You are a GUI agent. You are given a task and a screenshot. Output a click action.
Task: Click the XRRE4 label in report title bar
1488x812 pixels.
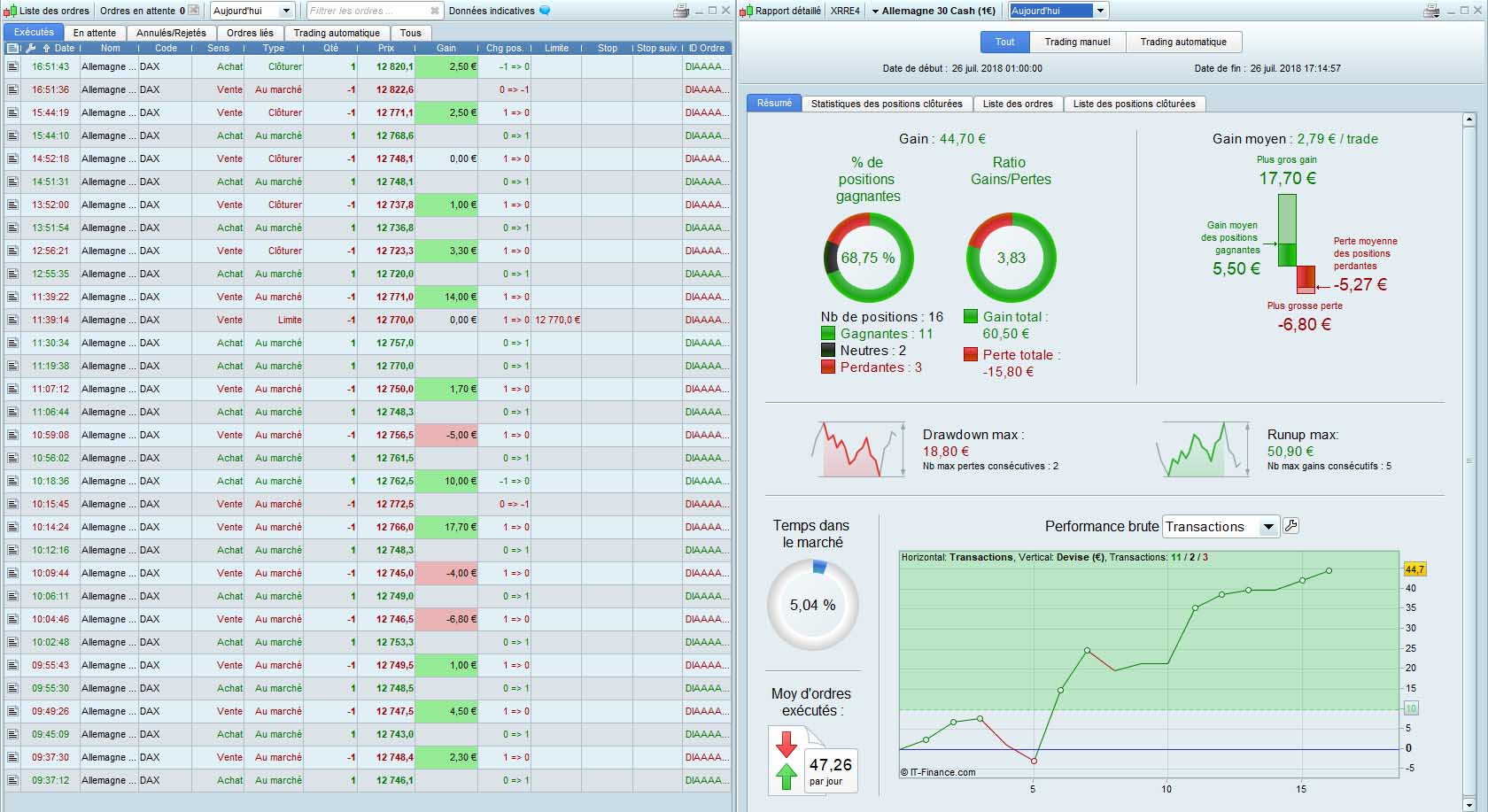coord(845,11)
